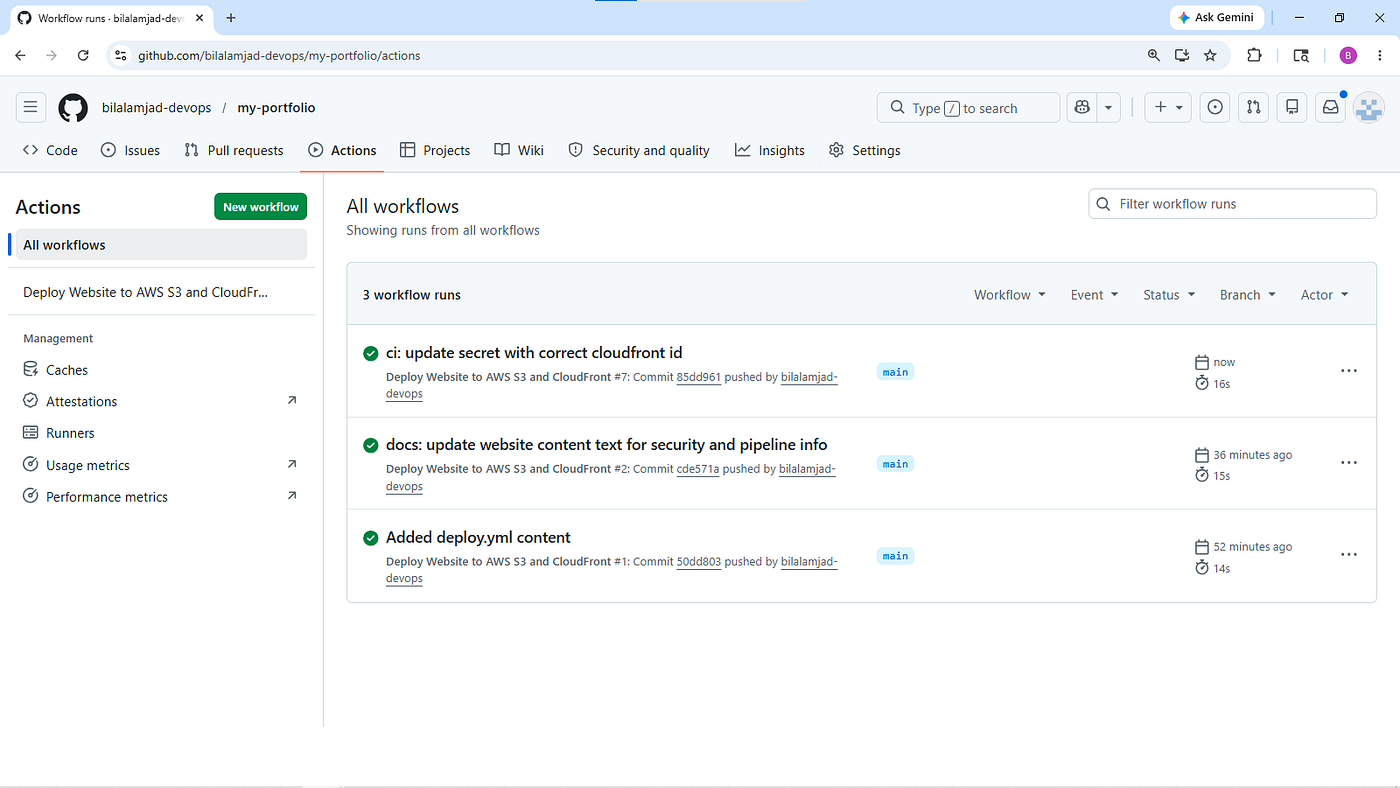Open the options menu for the docs update run
1400x788 pixels.
click(1349, 463)
